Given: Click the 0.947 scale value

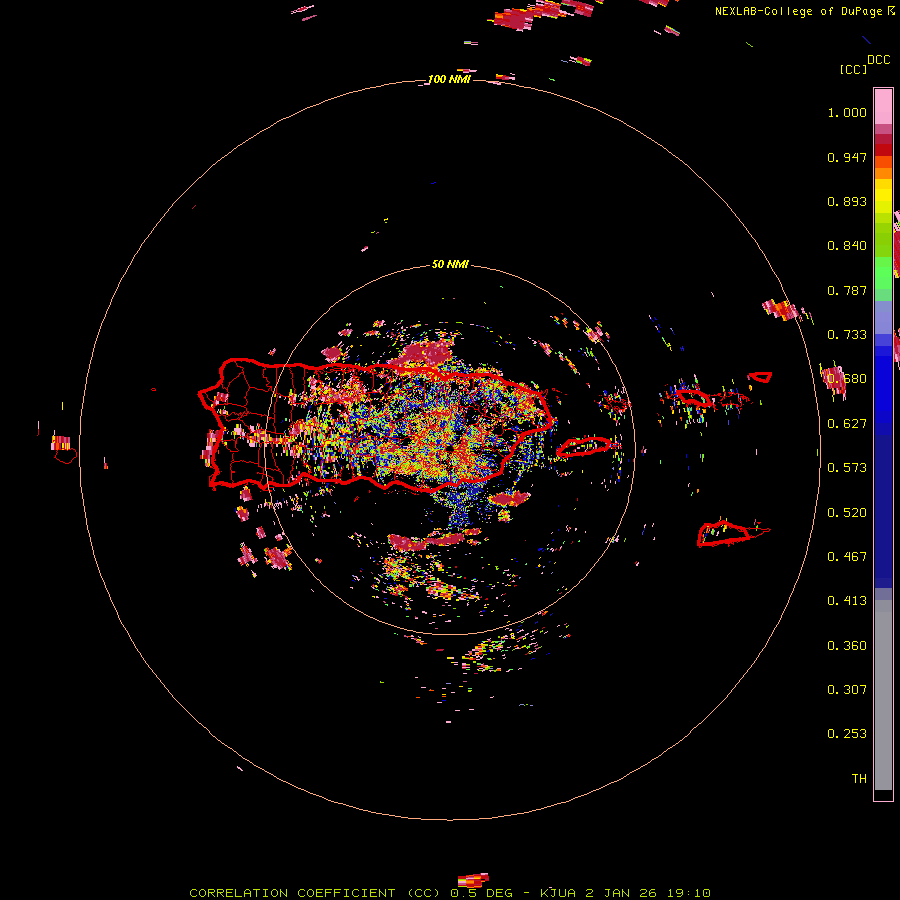Looking at the screenshot, I should (x=847, y=157).
